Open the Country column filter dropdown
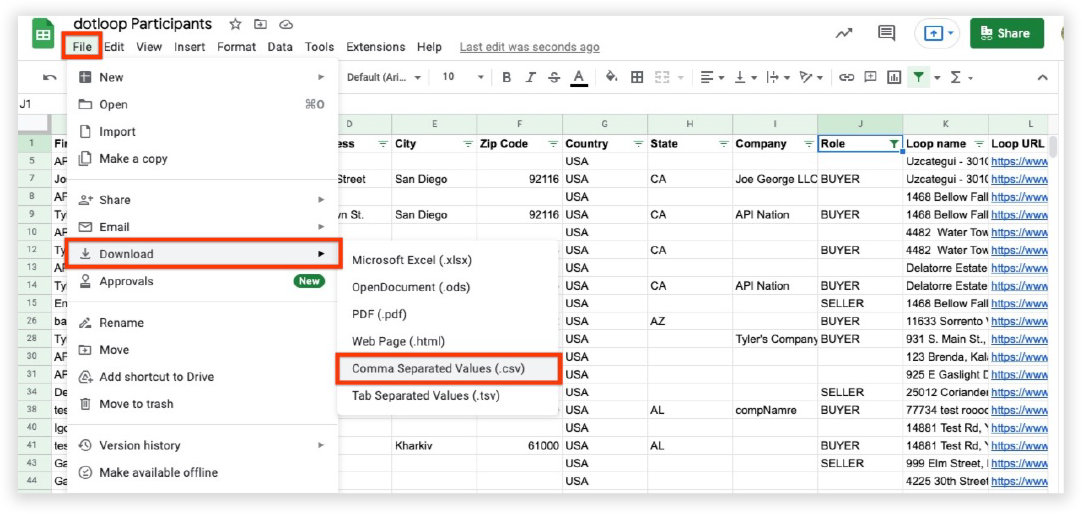 (638, 144)
